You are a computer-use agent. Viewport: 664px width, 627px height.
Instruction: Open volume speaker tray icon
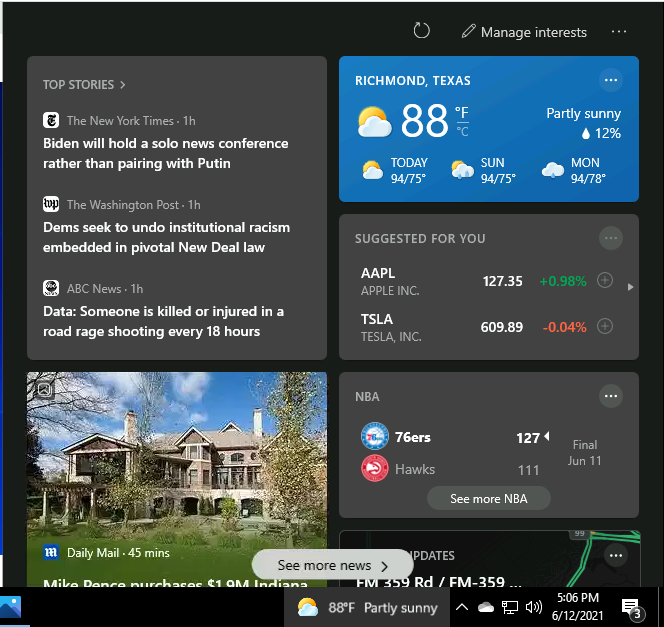pos(534,608)
